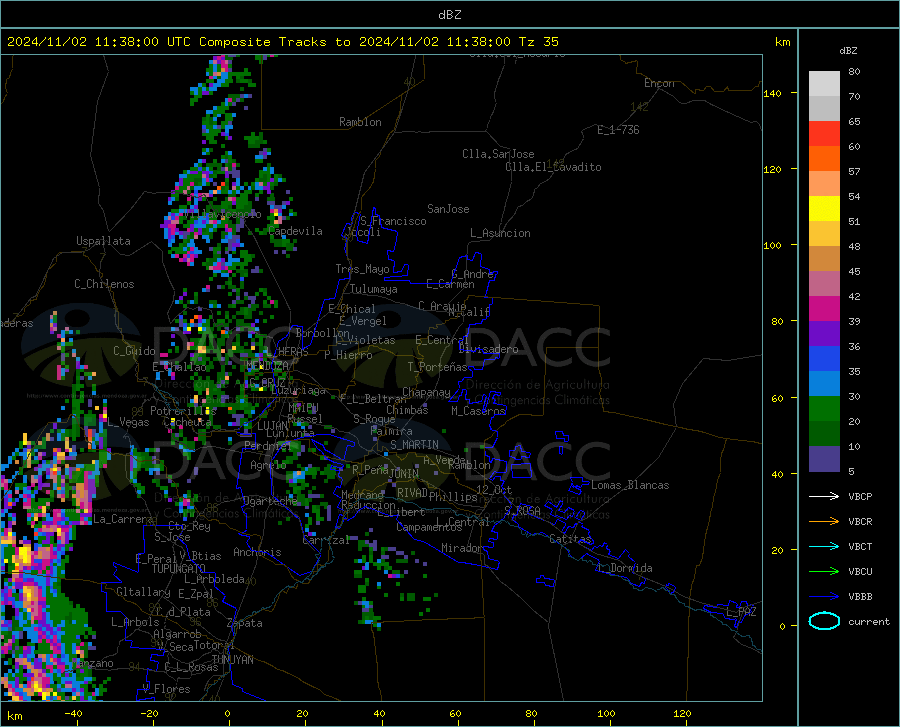This screenshot has width=900, height=727.
Task: Pick the slate purple 10 dBZ swatch
Action: 824,459
